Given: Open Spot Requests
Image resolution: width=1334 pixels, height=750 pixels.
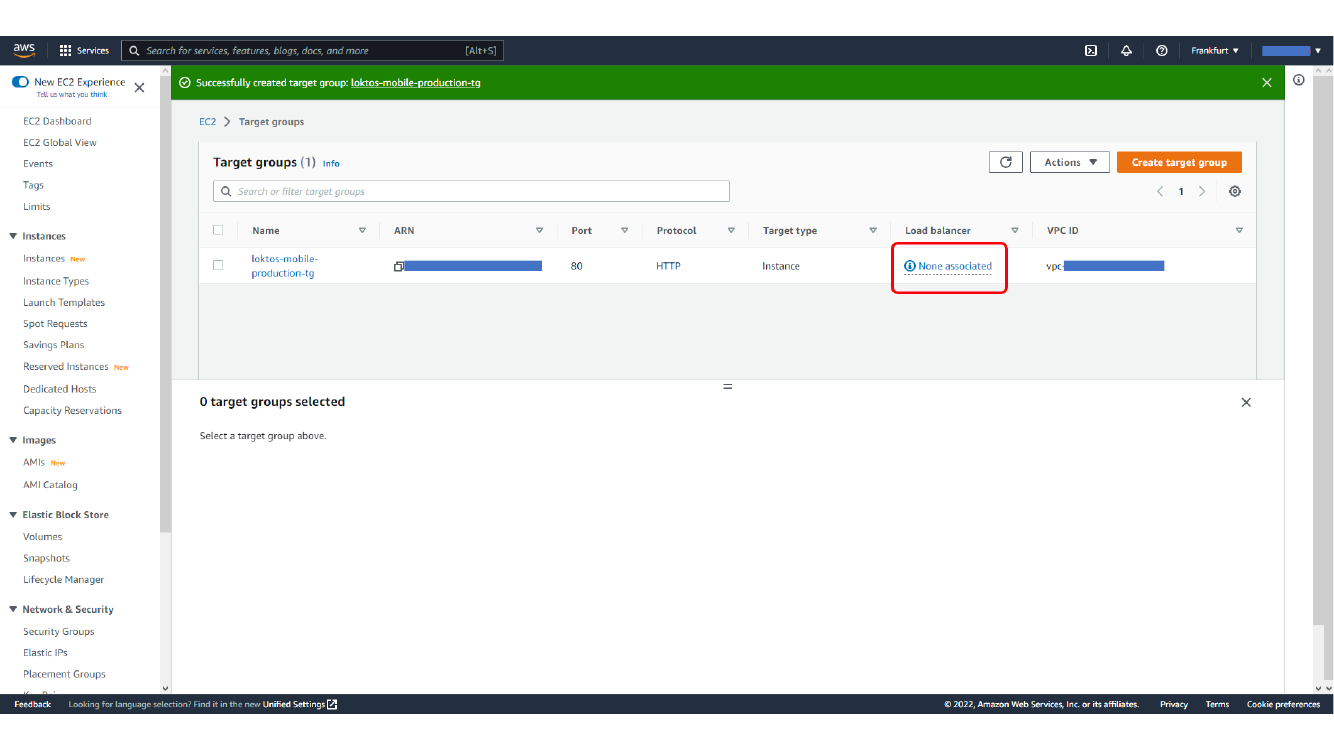Looking at the screenshot, I should tap(55, 324).
